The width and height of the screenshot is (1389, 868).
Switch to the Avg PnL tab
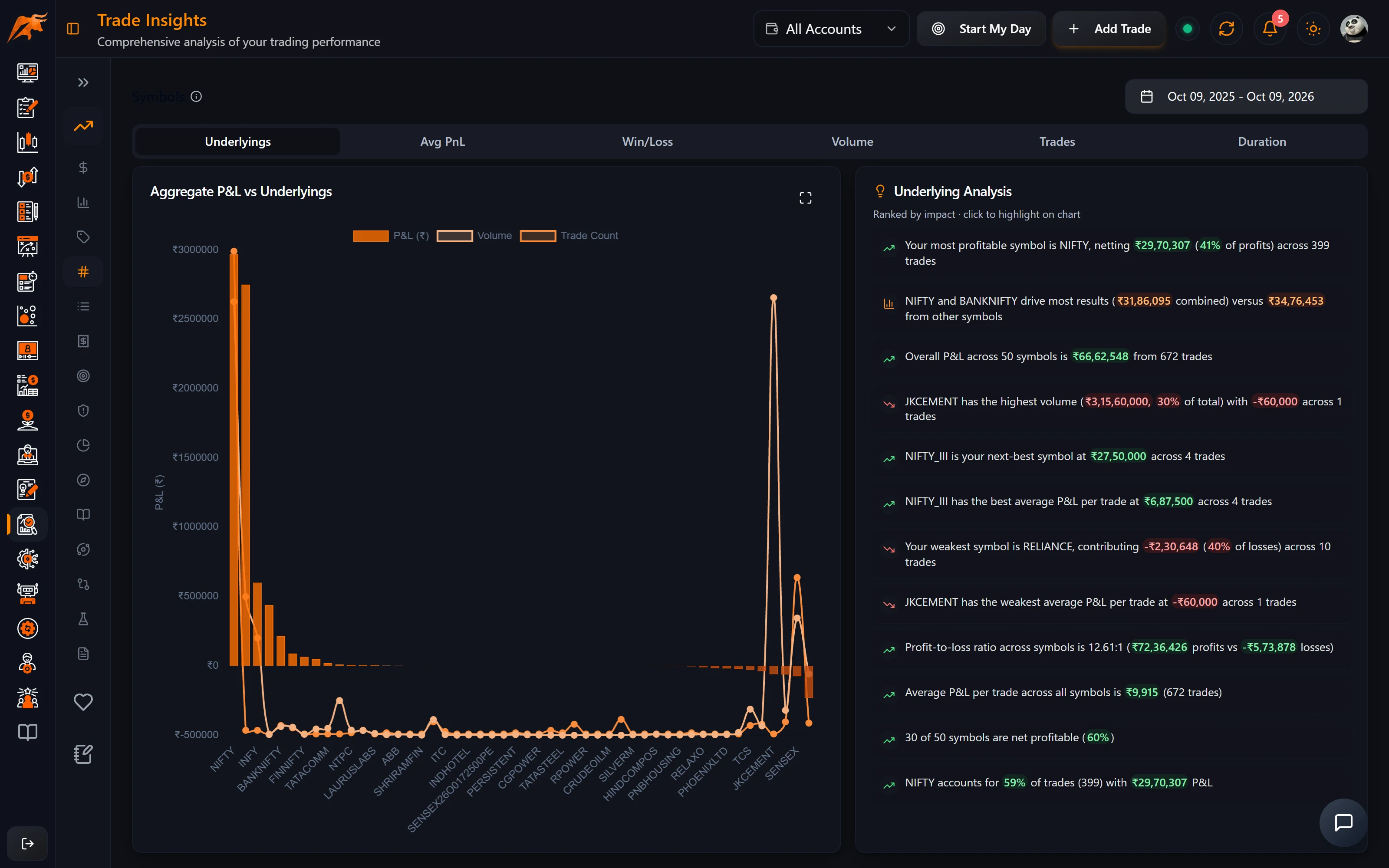443,142
